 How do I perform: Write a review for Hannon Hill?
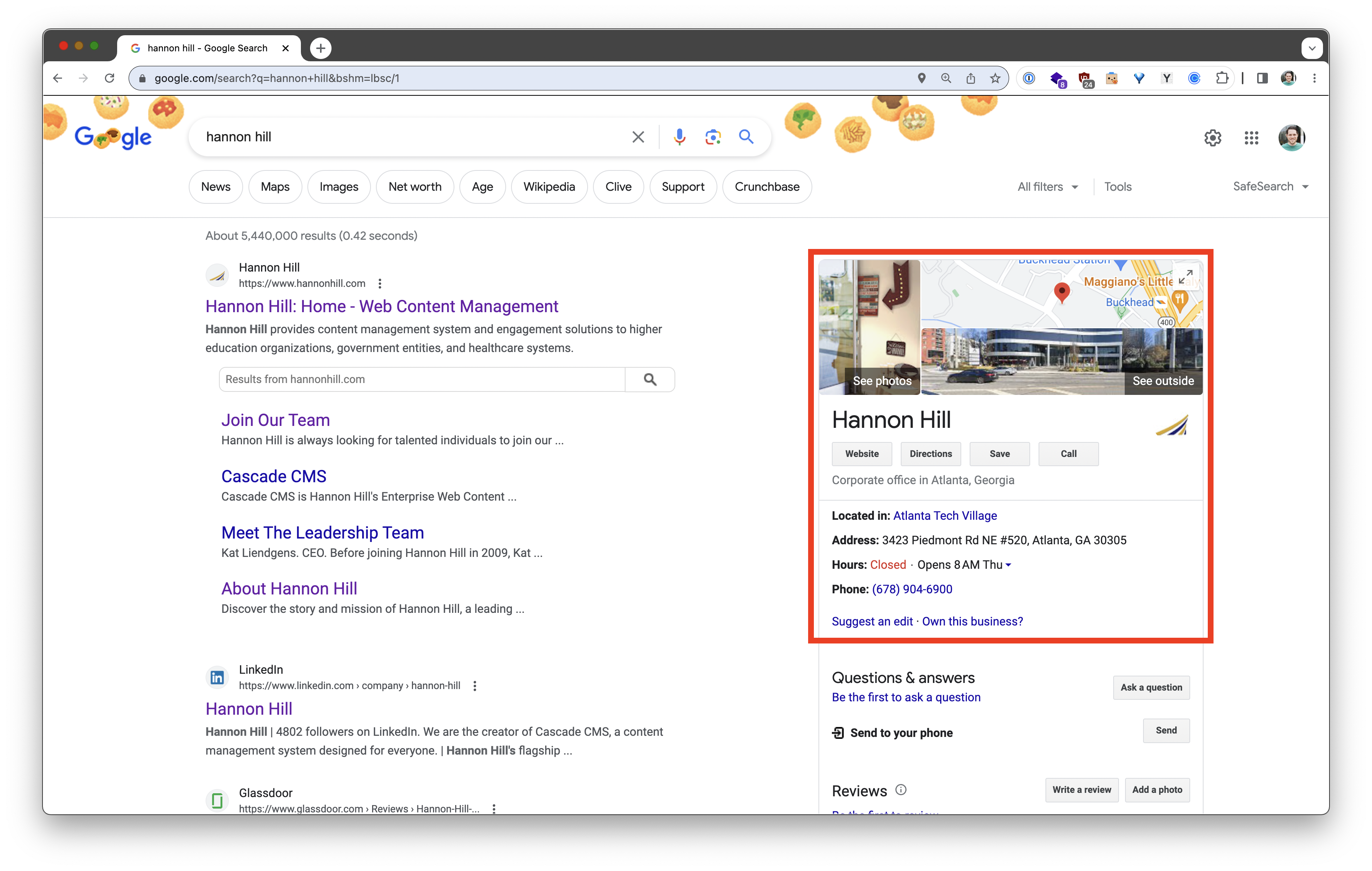1081,789
